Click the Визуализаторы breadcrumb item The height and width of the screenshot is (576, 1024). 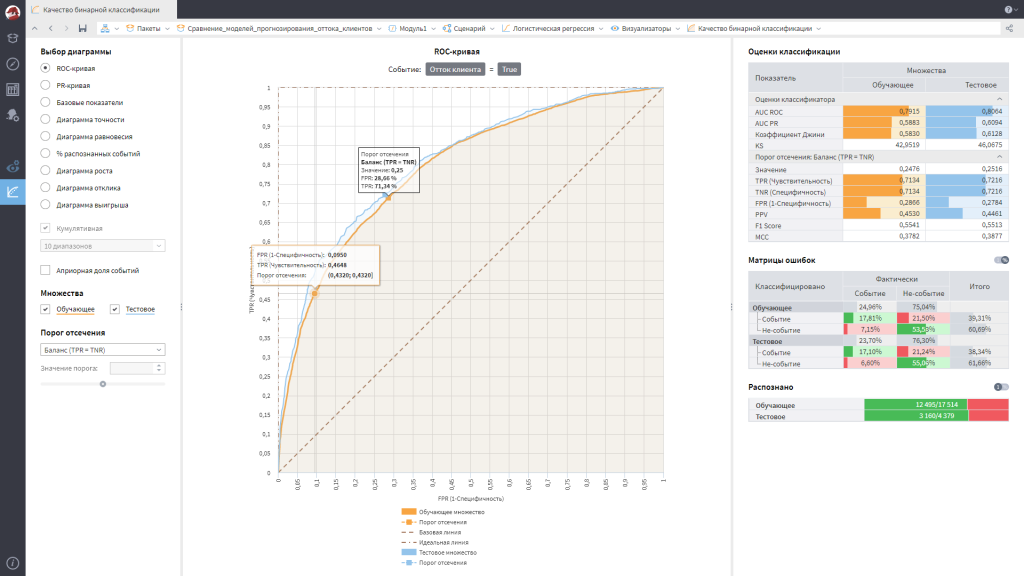646,29
